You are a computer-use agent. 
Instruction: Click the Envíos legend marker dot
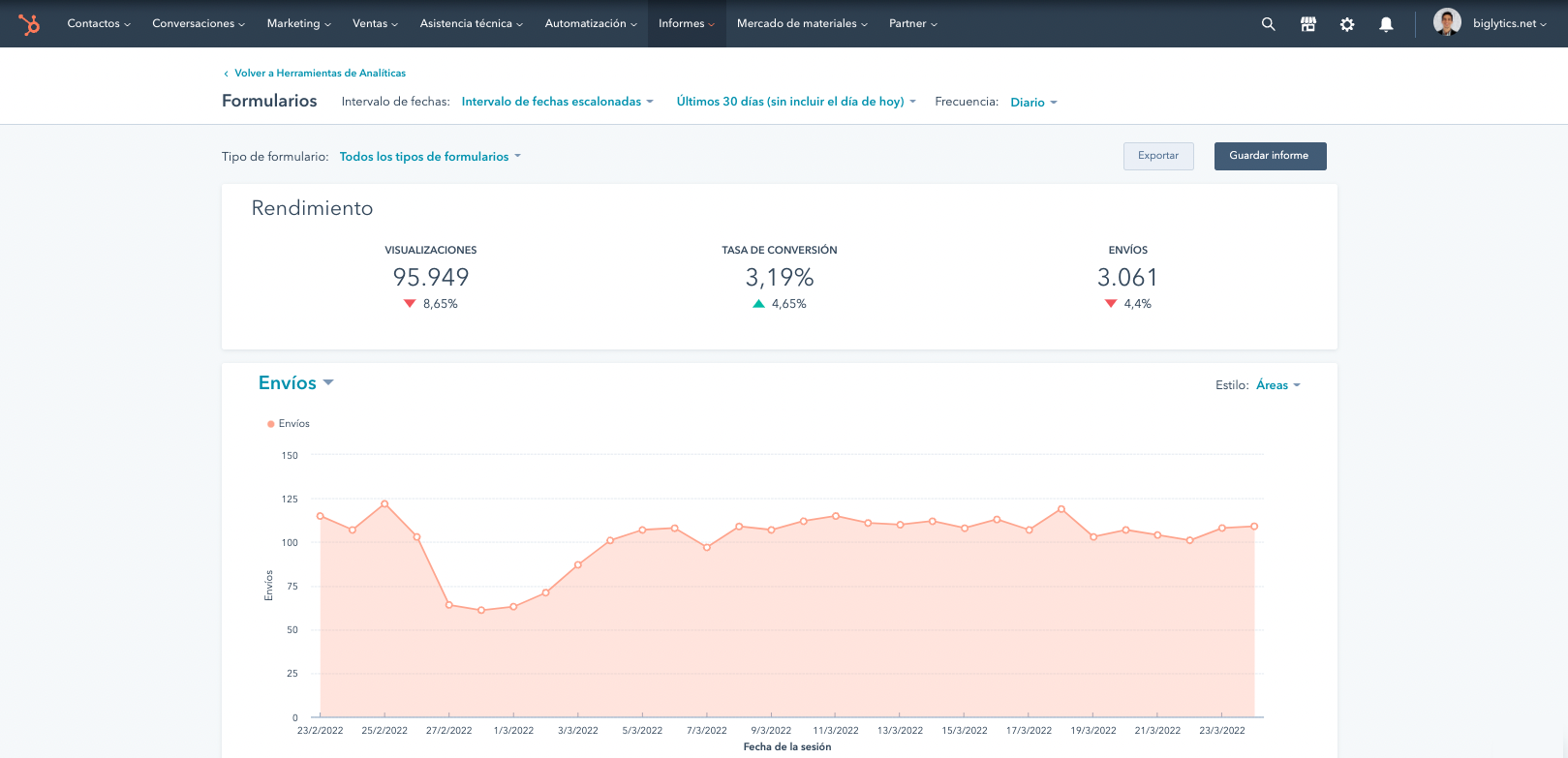(270, 424)
